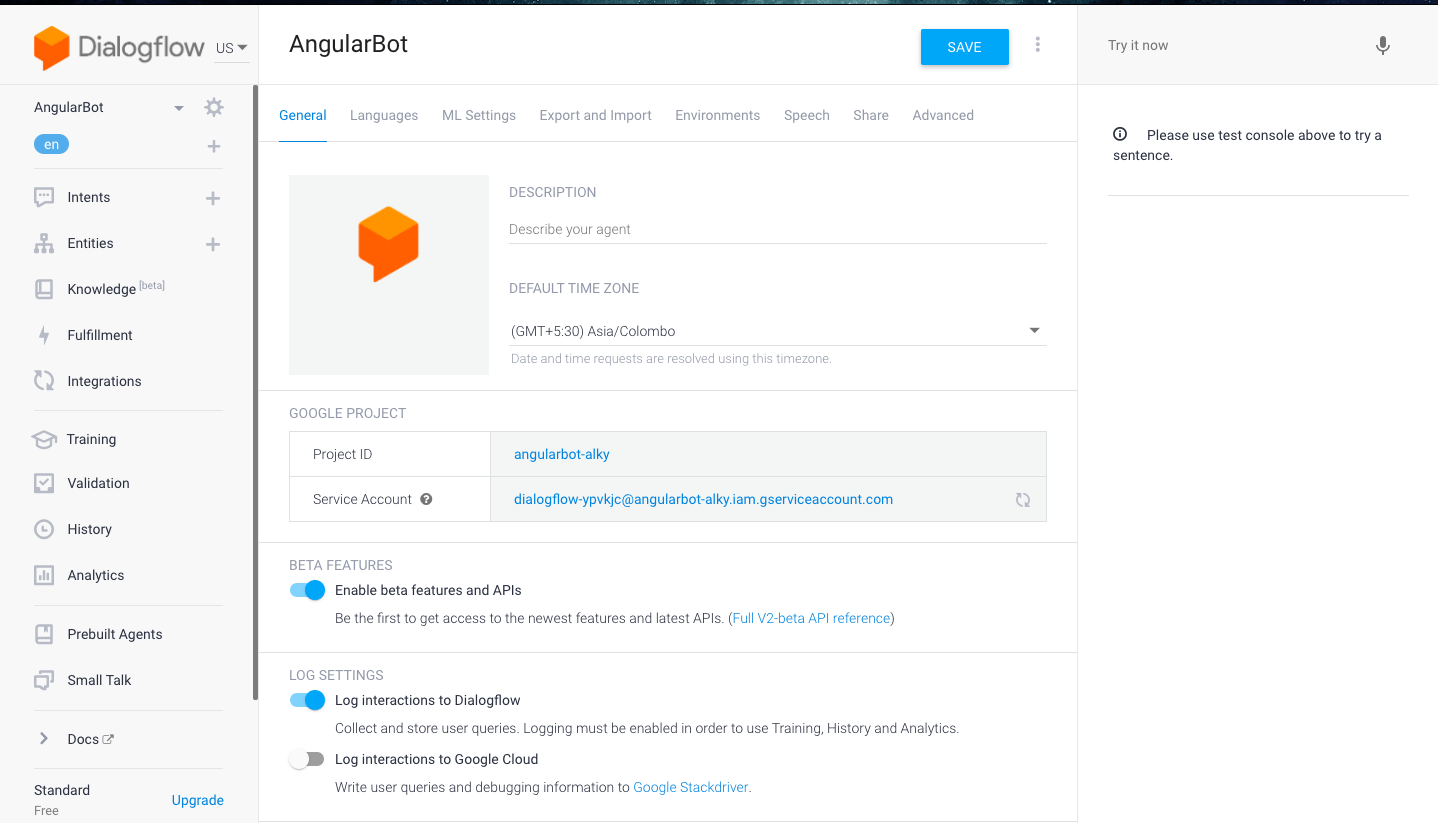
Task: Open the Google Stackdriver link
Action: click(690, 787)
